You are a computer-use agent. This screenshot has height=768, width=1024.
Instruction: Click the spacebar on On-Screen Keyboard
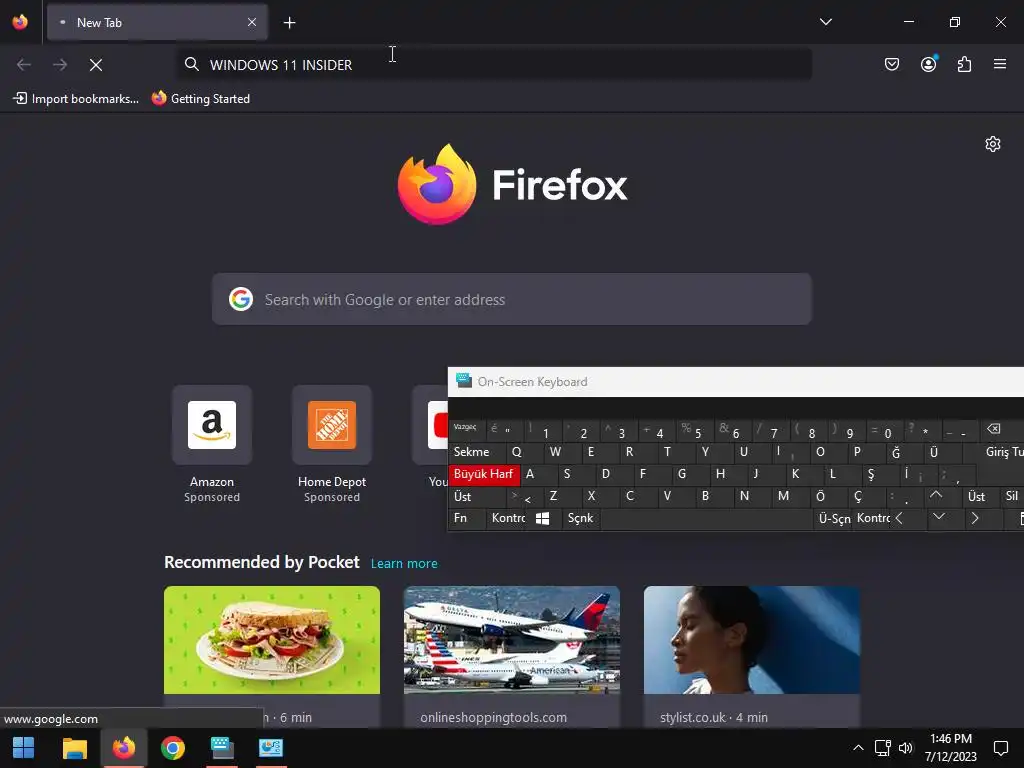[x=707, y=519]
